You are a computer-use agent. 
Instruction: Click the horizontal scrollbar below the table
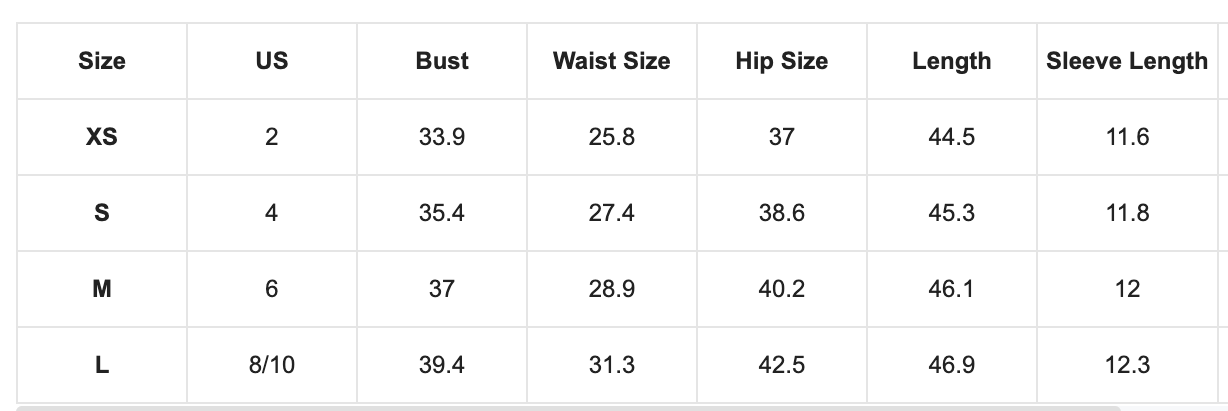click(568, 408)
